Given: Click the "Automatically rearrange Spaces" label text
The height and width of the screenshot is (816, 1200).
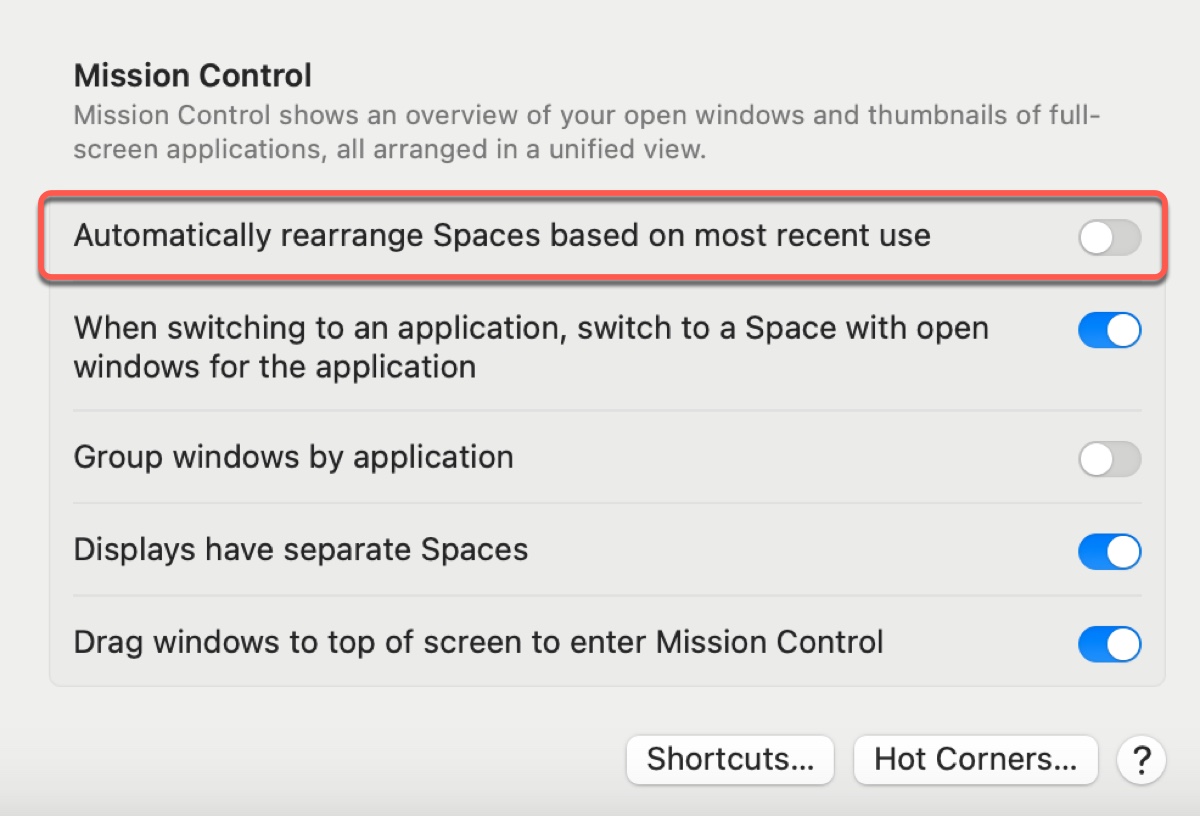Looking at the screenshot, I should [502, 236].
